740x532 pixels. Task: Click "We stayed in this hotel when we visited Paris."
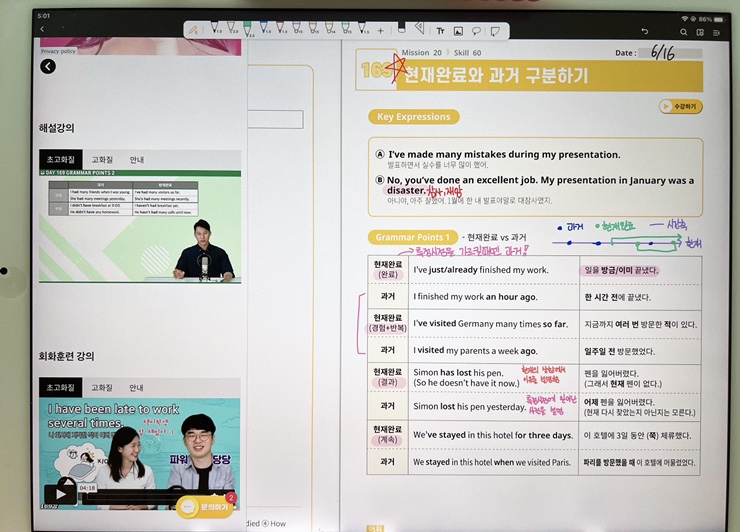492,462
